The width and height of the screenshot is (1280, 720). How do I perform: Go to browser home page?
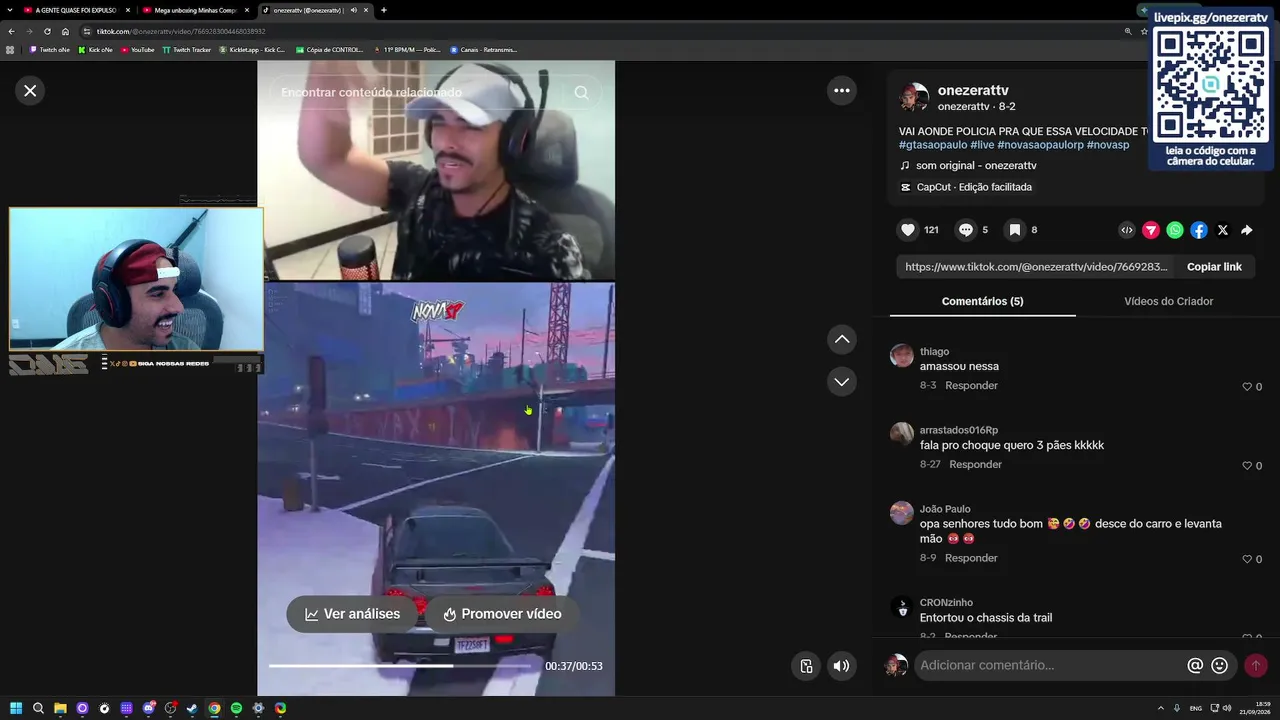pos(65,31)
